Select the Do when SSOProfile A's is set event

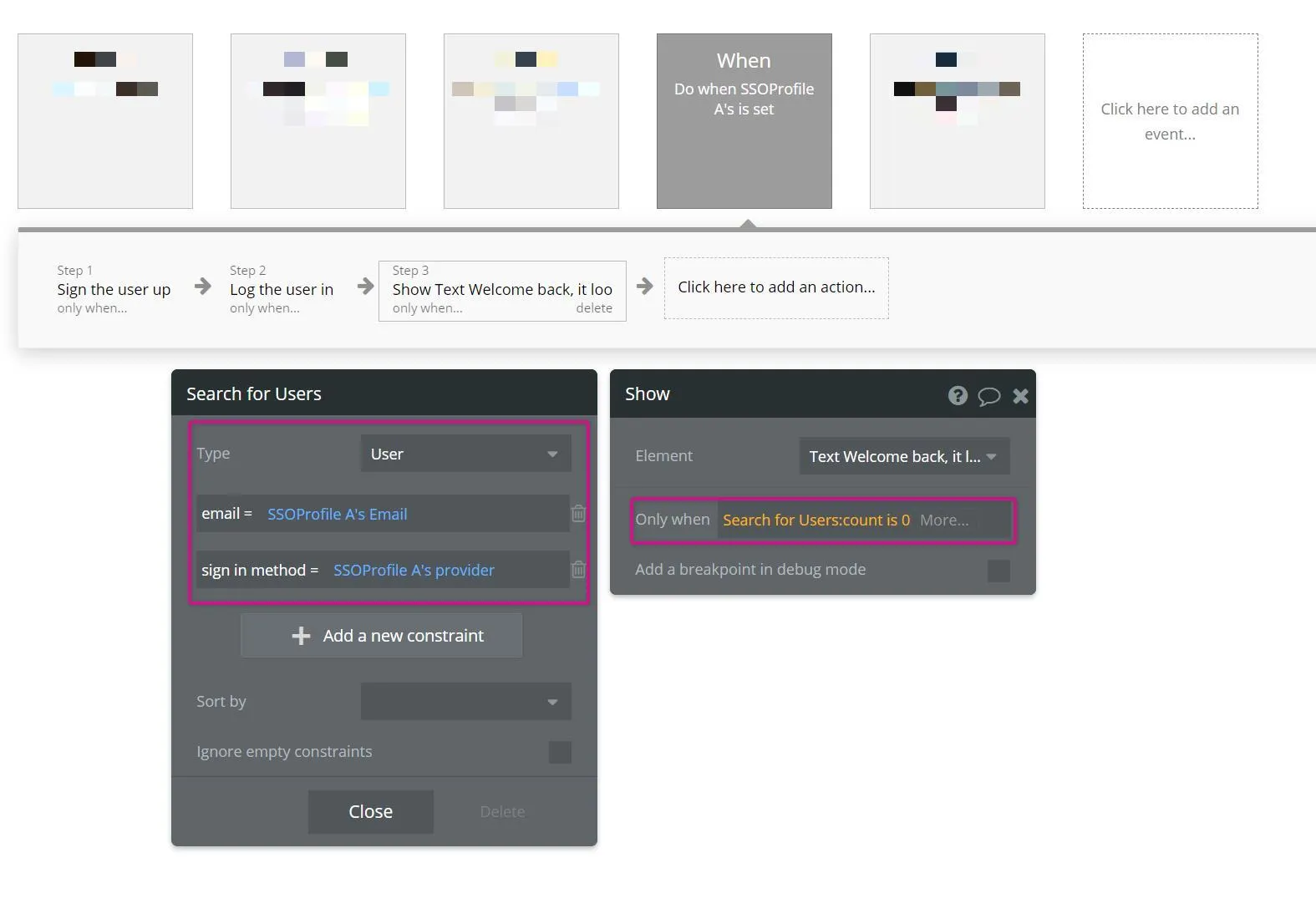(x=744, y=121)
